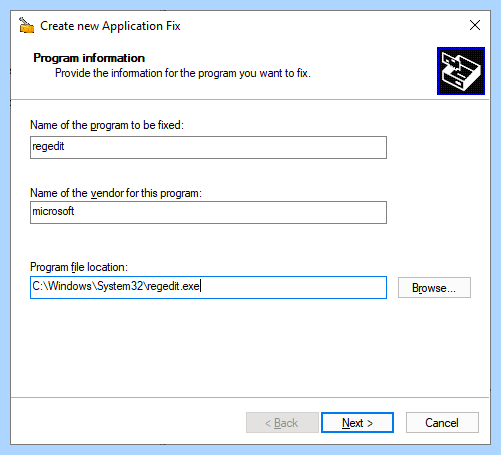
Task: Click the 'Name of the vendor' label
Action: click(116, 193)
